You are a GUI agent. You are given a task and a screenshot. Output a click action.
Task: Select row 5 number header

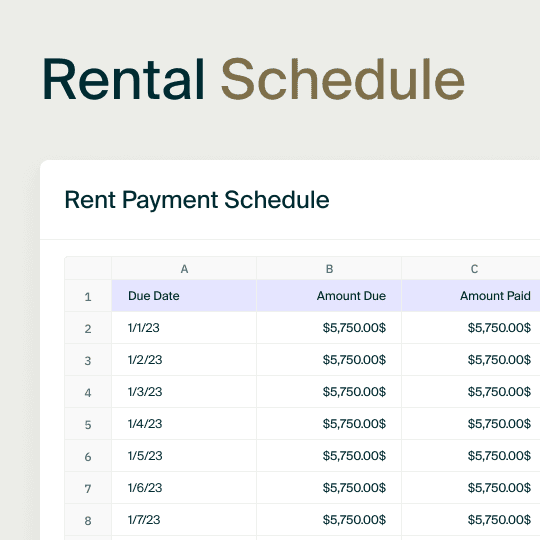point(88,424)
